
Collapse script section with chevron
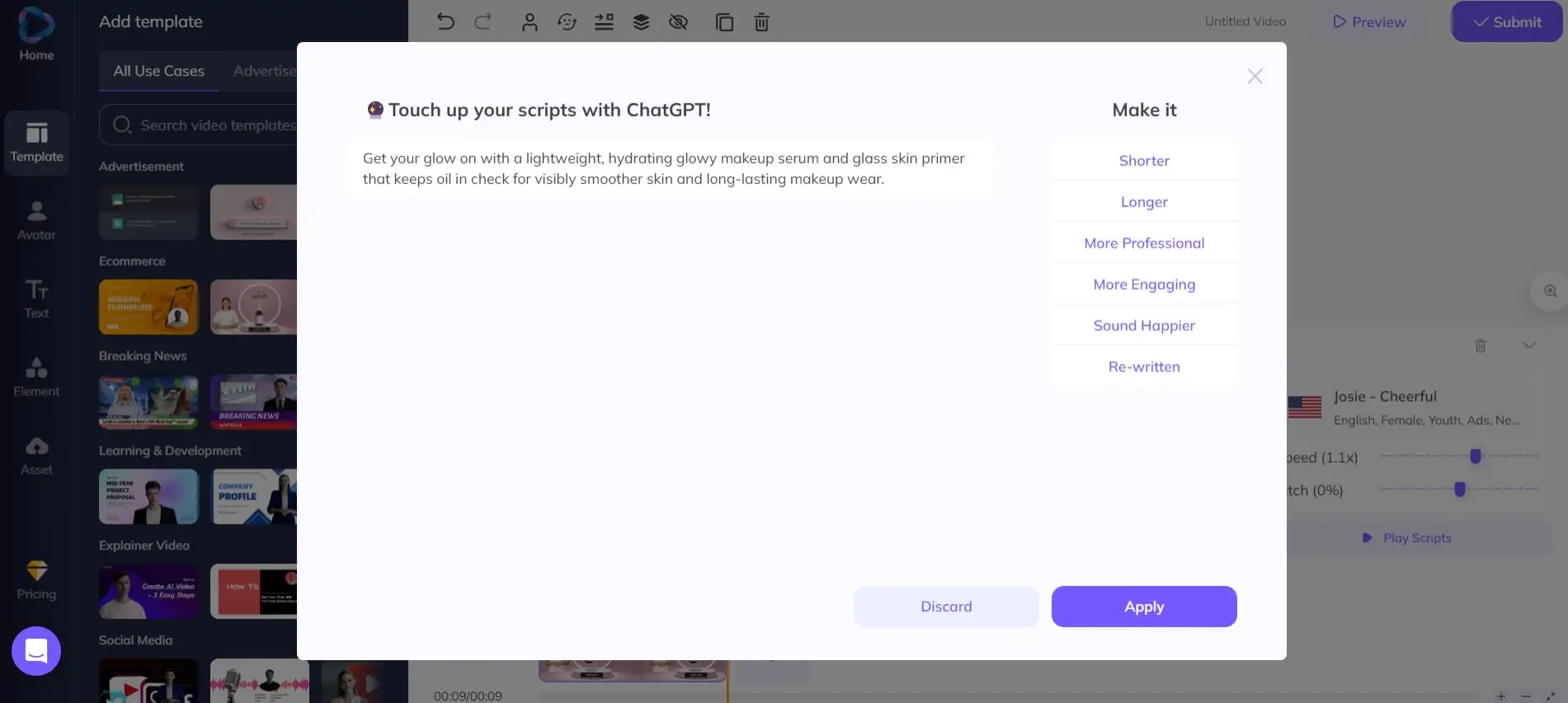point(1529,345)
